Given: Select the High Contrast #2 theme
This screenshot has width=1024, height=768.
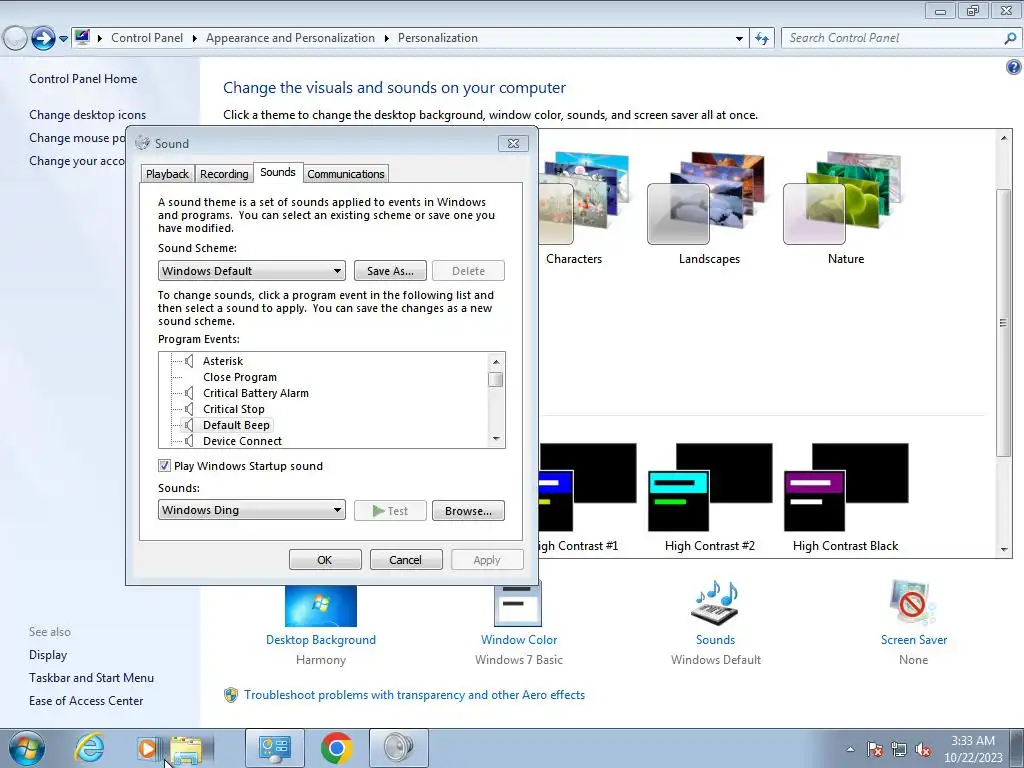Looking at the screenshot, I should pos(710,487).
